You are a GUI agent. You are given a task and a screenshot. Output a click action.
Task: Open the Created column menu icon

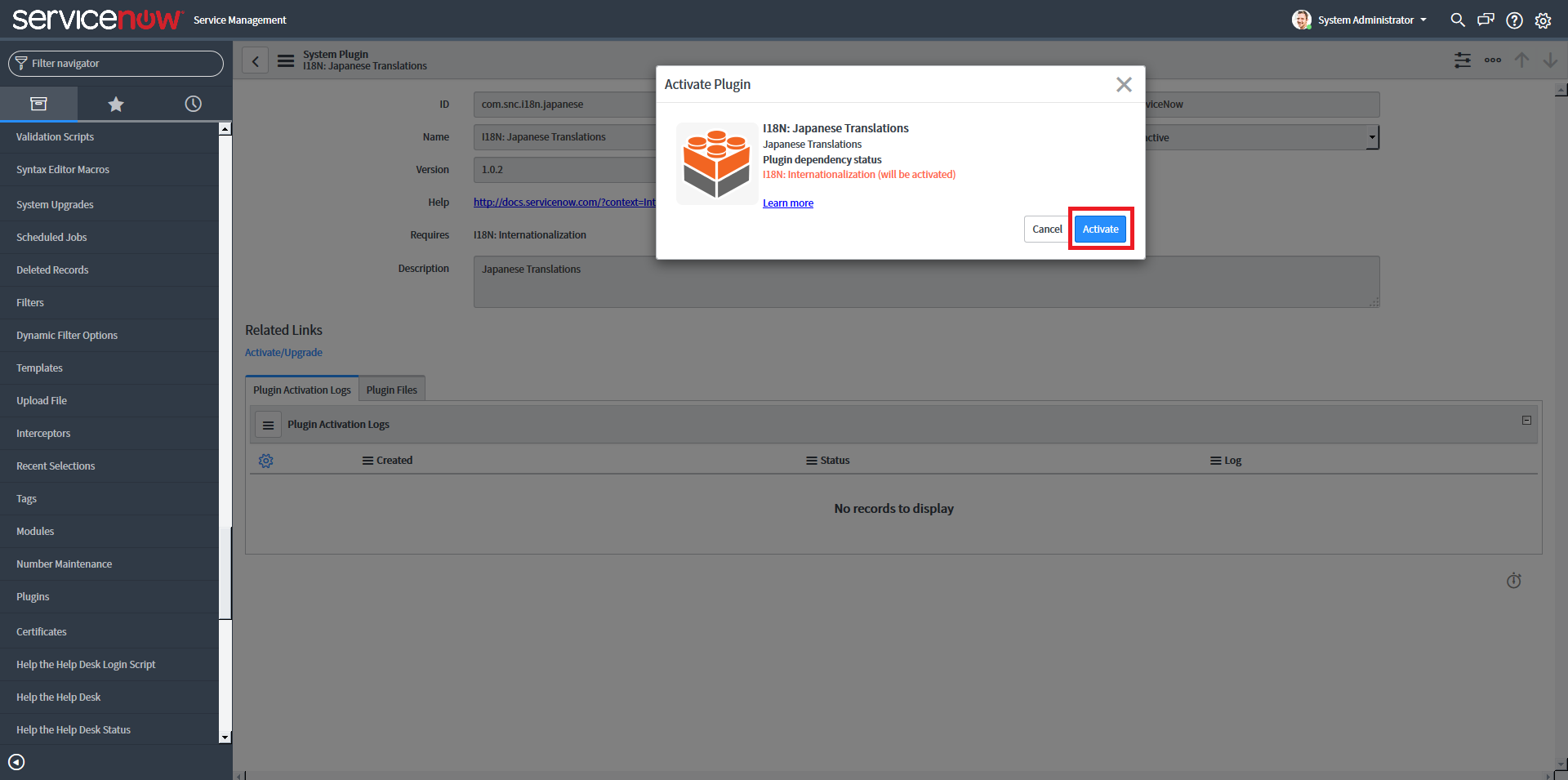tap(367, 461)
